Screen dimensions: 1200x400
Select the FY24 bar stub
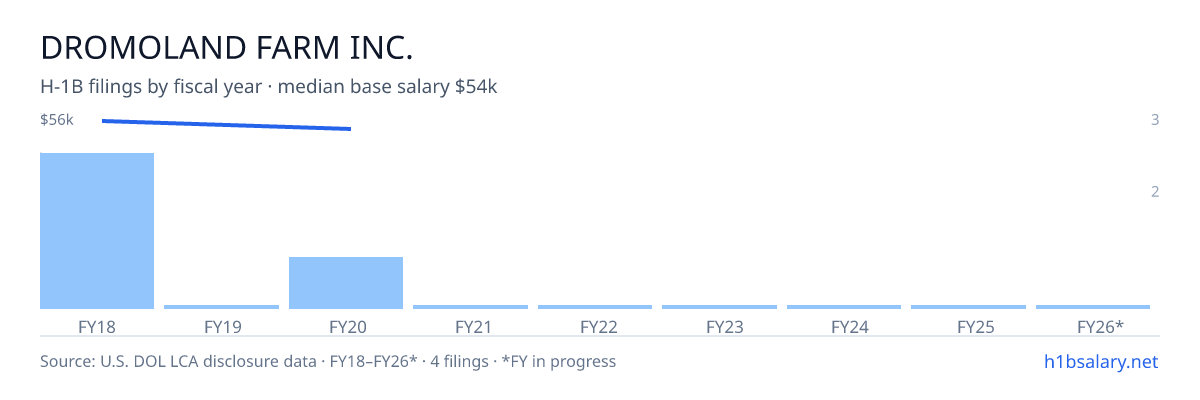click(844, 307)
